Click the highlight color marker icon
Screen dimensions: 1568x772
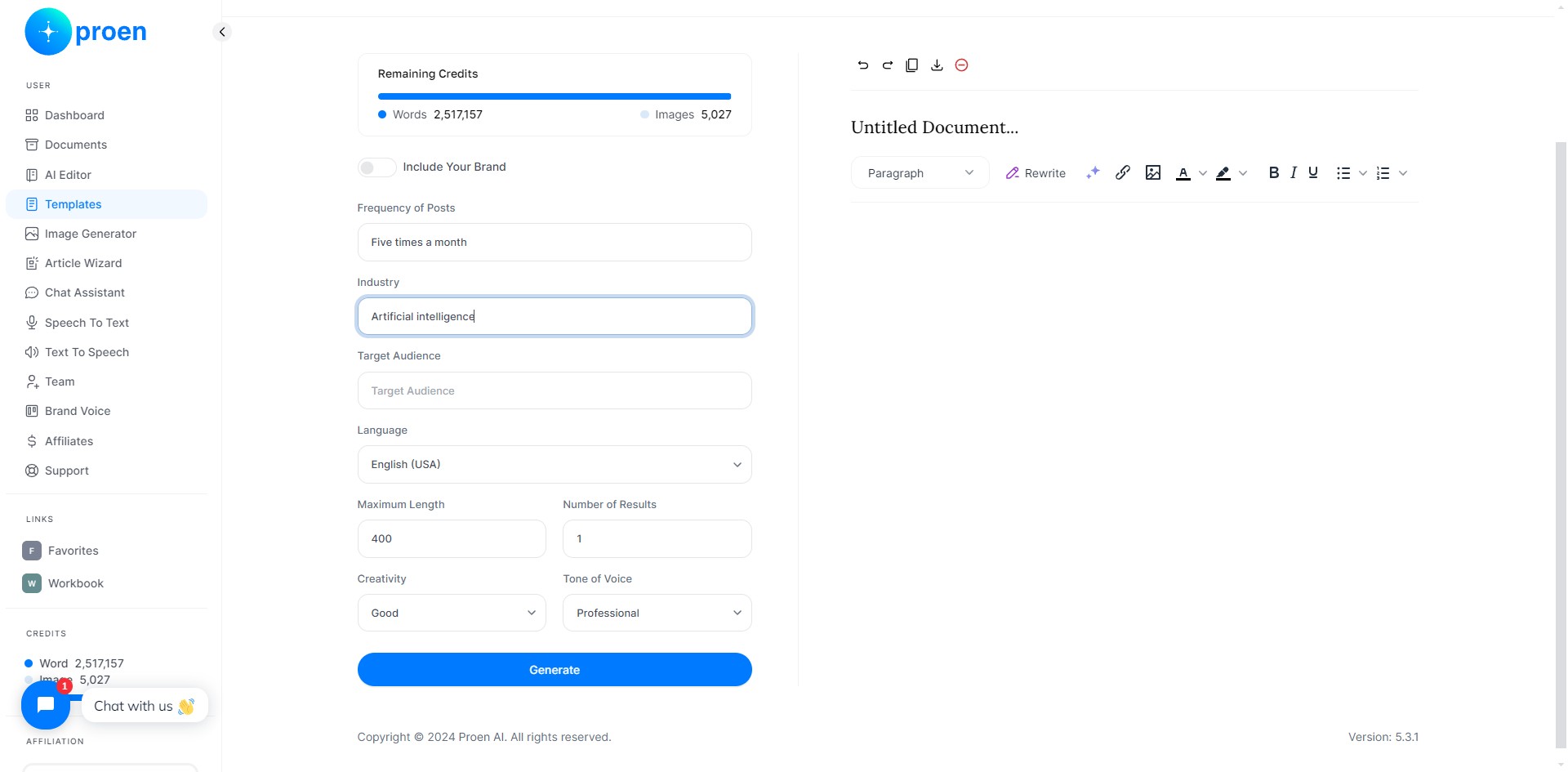click(x=1223, y=173)
